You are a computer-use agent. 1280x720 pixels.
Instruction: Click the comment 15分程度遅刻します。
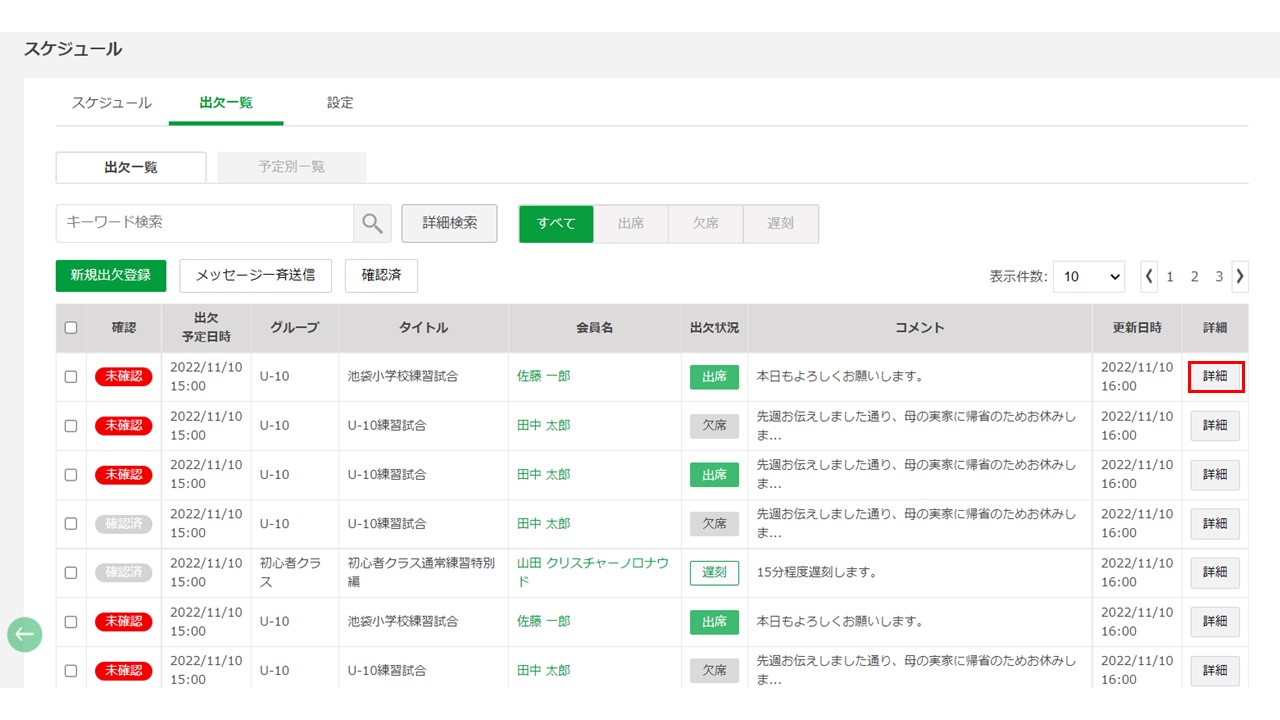817,573
